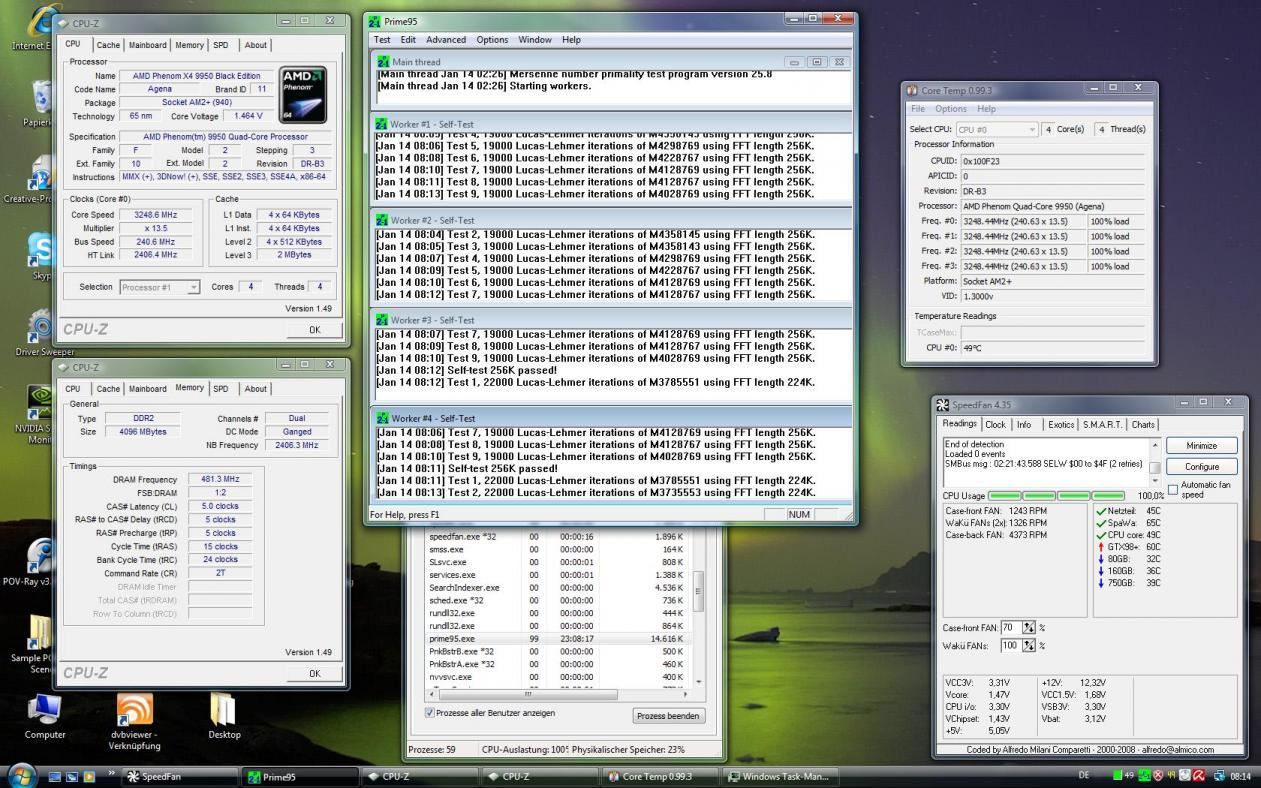This screenshot has width=1261, height=788.
Task: Switch to the S.M.A.R.T. tab in SpeedFan
Action: click(x=1101, y=425)
